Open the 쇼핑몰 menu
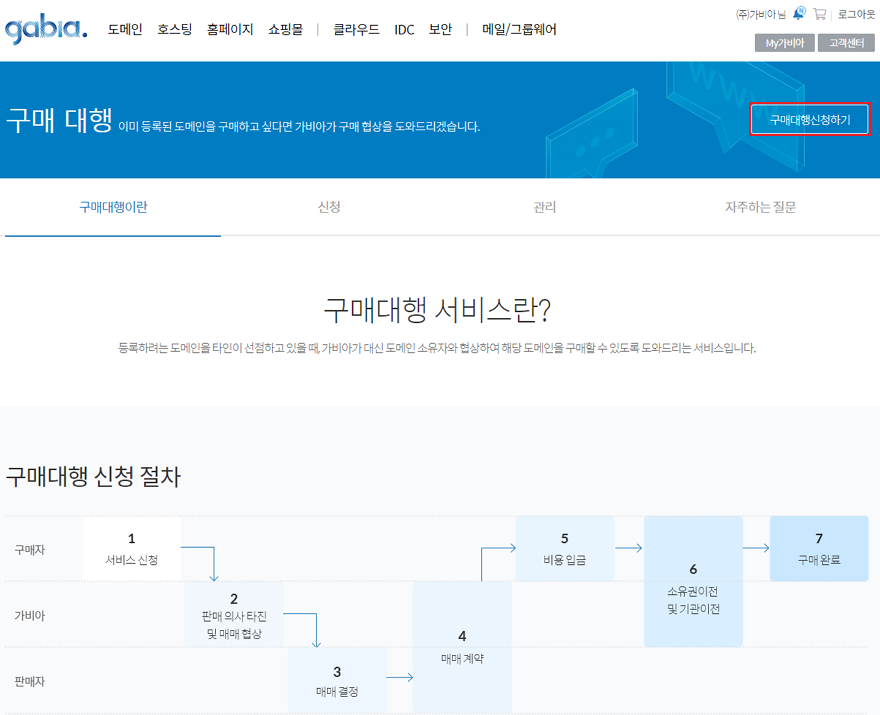The image size is (880, 715). pyautogui.click(x=285, y=29)
